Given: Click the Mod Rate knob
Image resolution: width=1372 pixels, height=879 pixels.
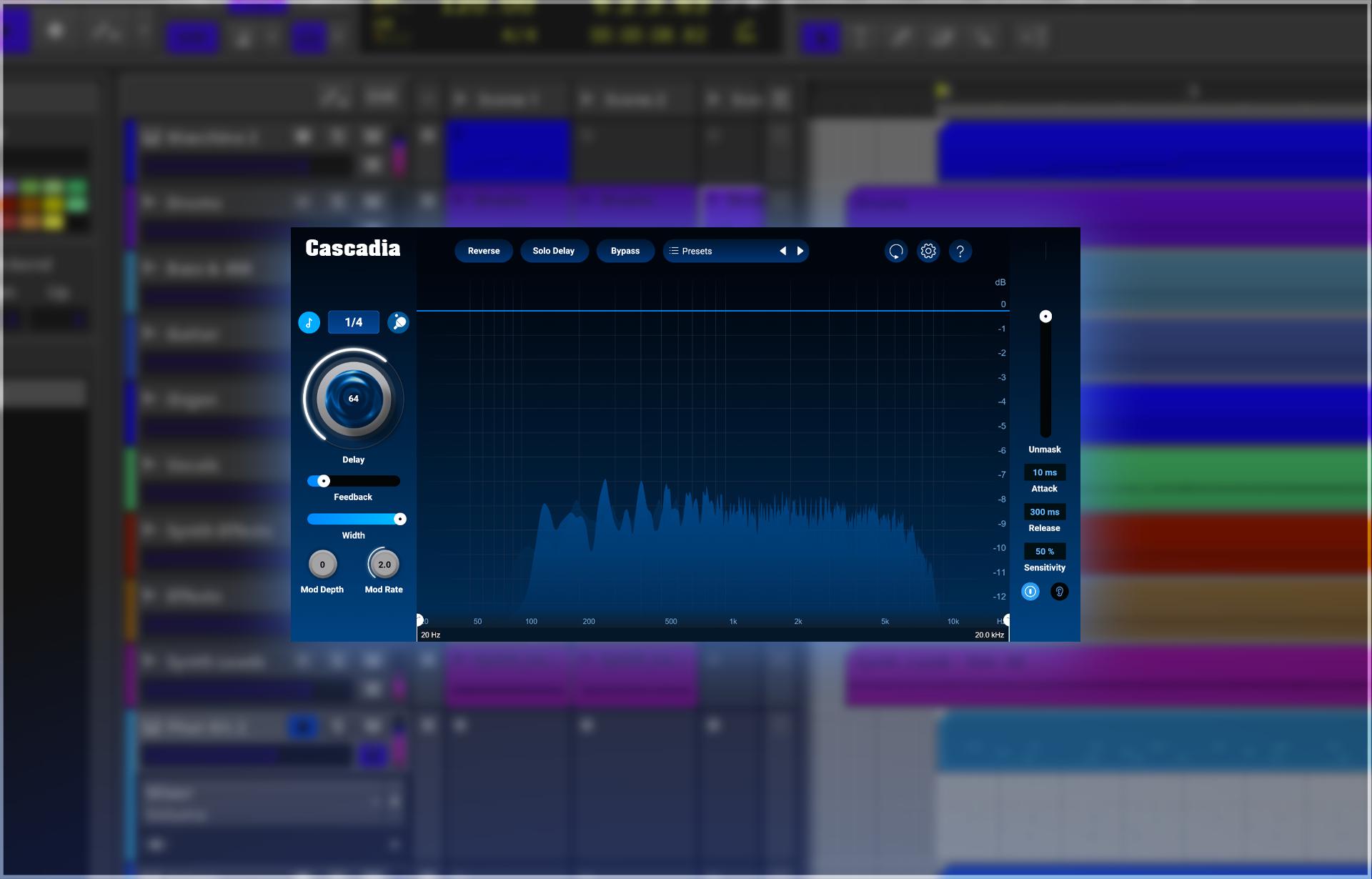Looking at the screenshot, I should (384, 565).
